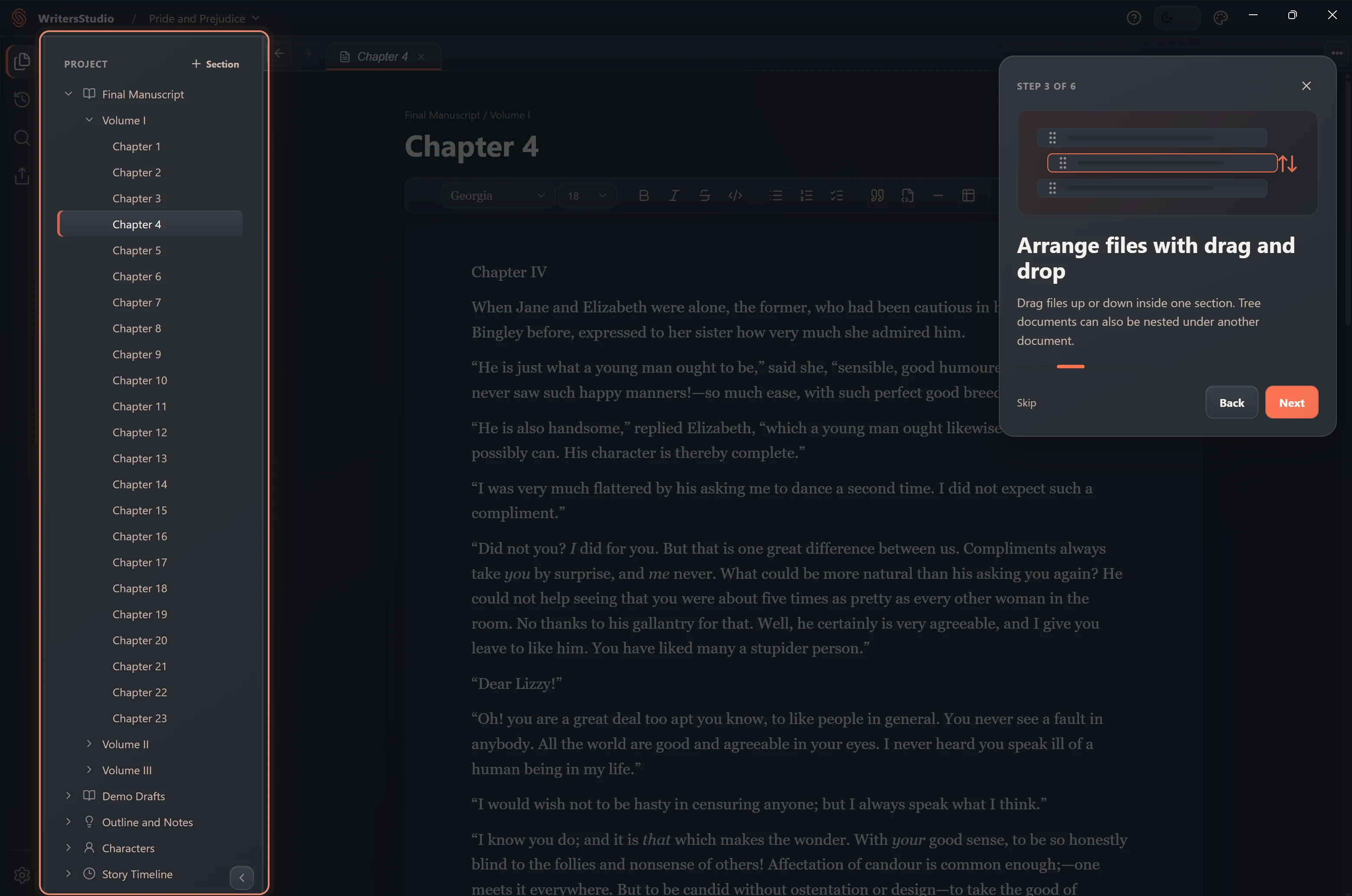The width and height of the screenshot is (1352, 896).
Task: Close the Step 3 of 6 tour popup
Action: pos(1306,86)
